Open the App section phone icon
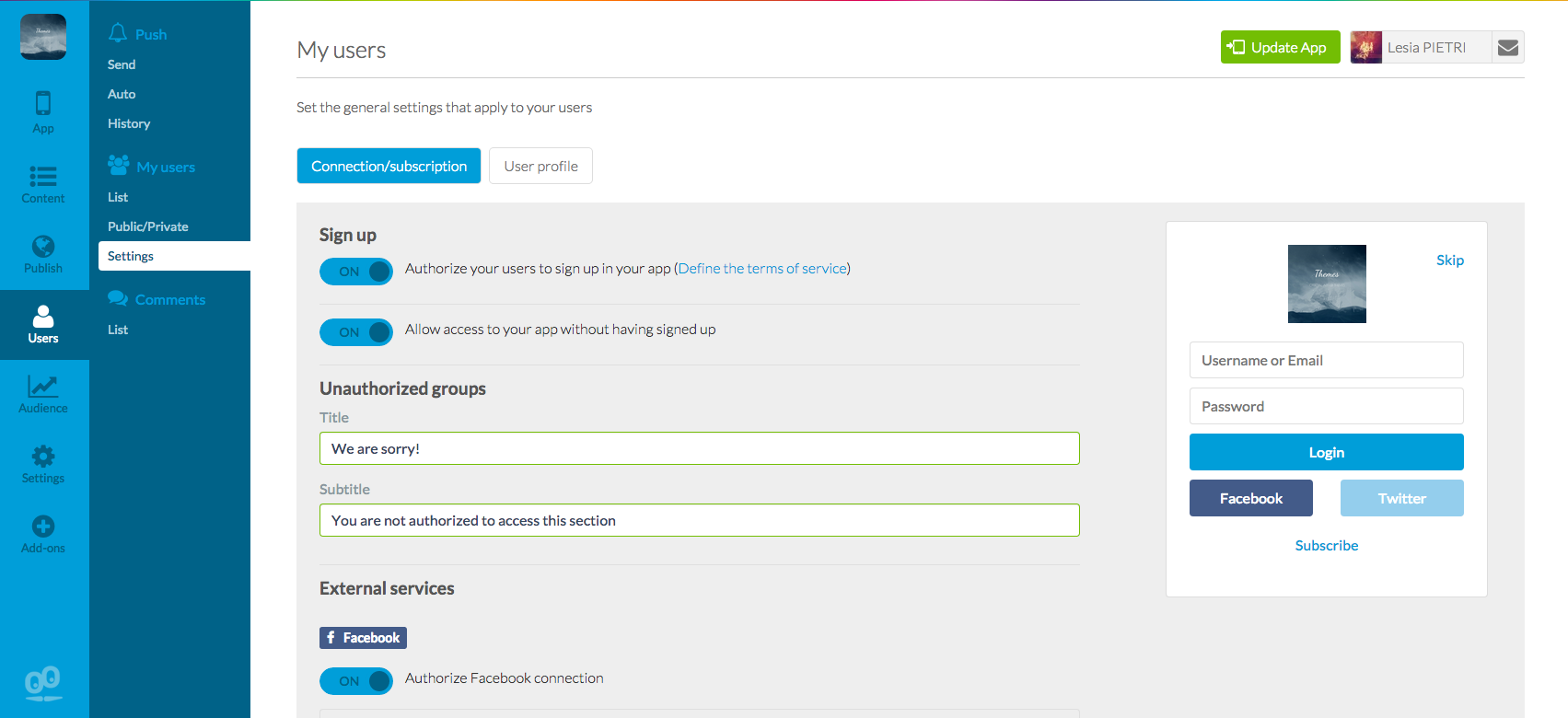1568x718 pixels. pyautogui.click(x=43, y=103)
